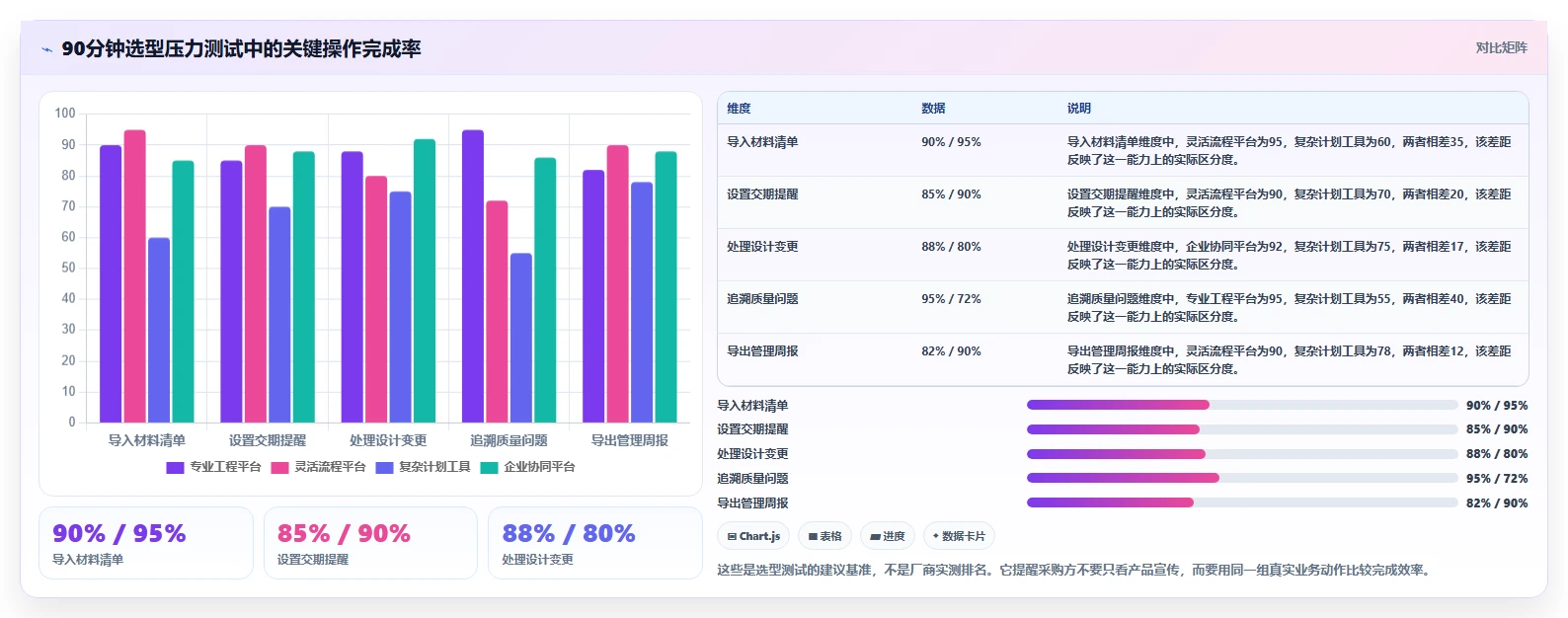Click 复杂计划工具 bar in 追溯质量问题 group
Image resolution: width=1568 pixels, height=618 pixels.
coord(520,338)
